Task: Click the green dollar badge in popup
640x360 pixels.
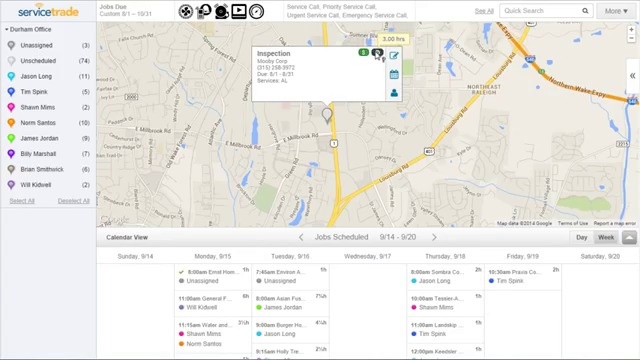Action: click(363, 52)
